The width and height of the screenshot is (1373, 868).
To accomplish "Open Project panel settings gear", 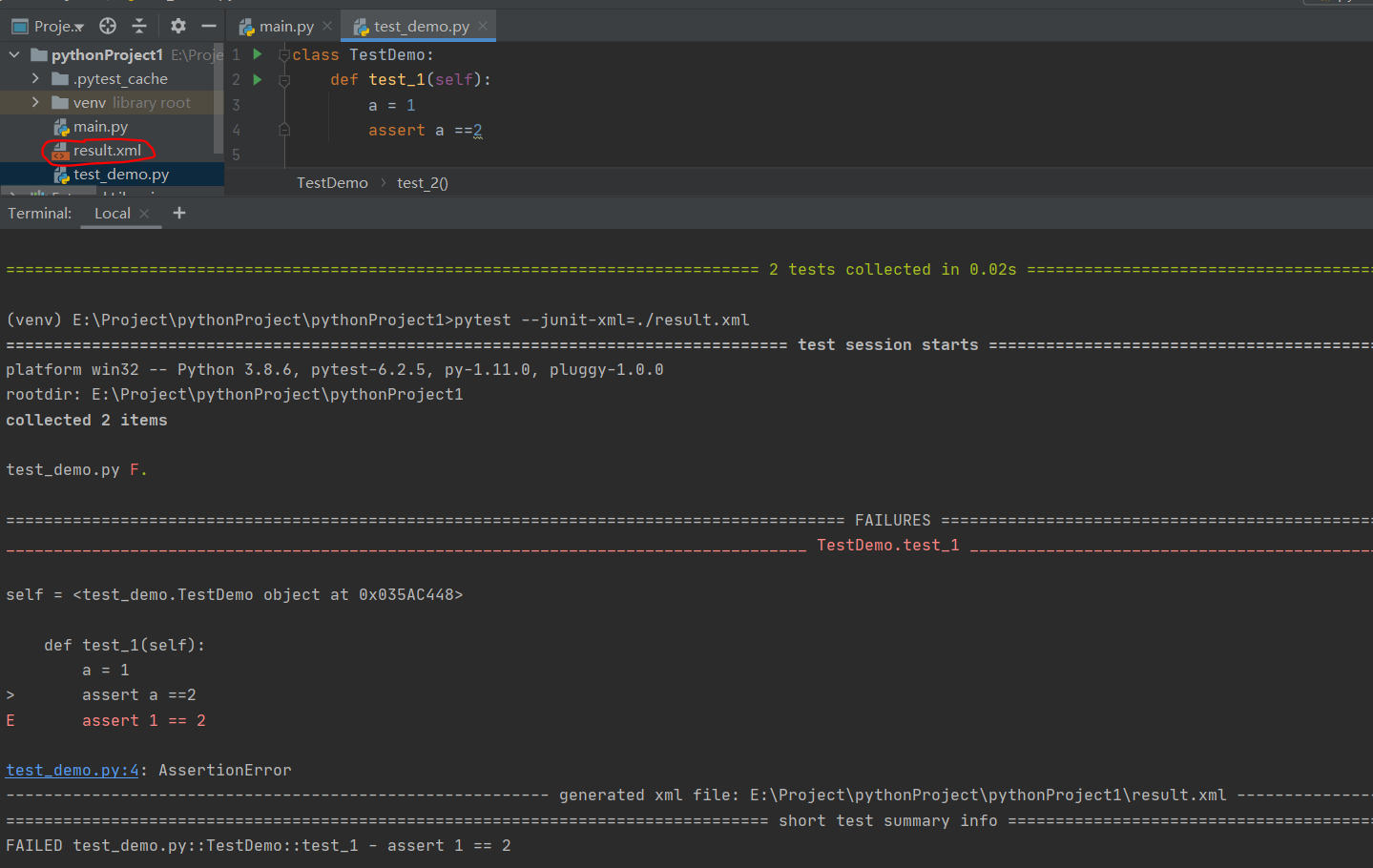I will [x=178, y=26].
